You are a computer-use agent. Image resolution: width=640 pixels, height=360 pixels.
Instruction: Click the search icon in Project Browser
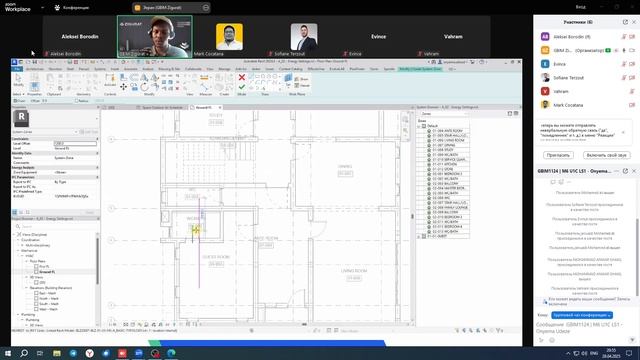(x=18, y=226)
